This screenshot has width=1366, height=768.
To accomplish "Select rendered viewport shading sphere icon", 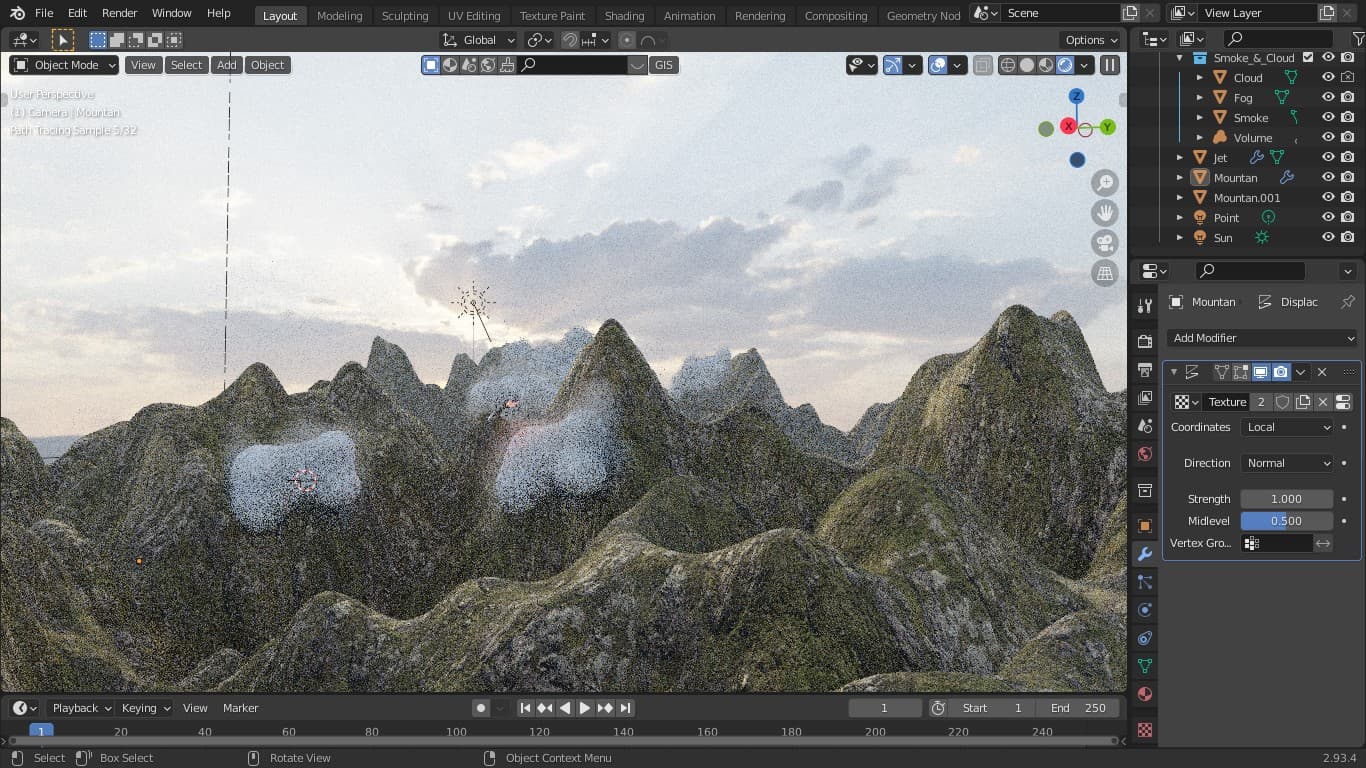I will tap(1065, 65).
